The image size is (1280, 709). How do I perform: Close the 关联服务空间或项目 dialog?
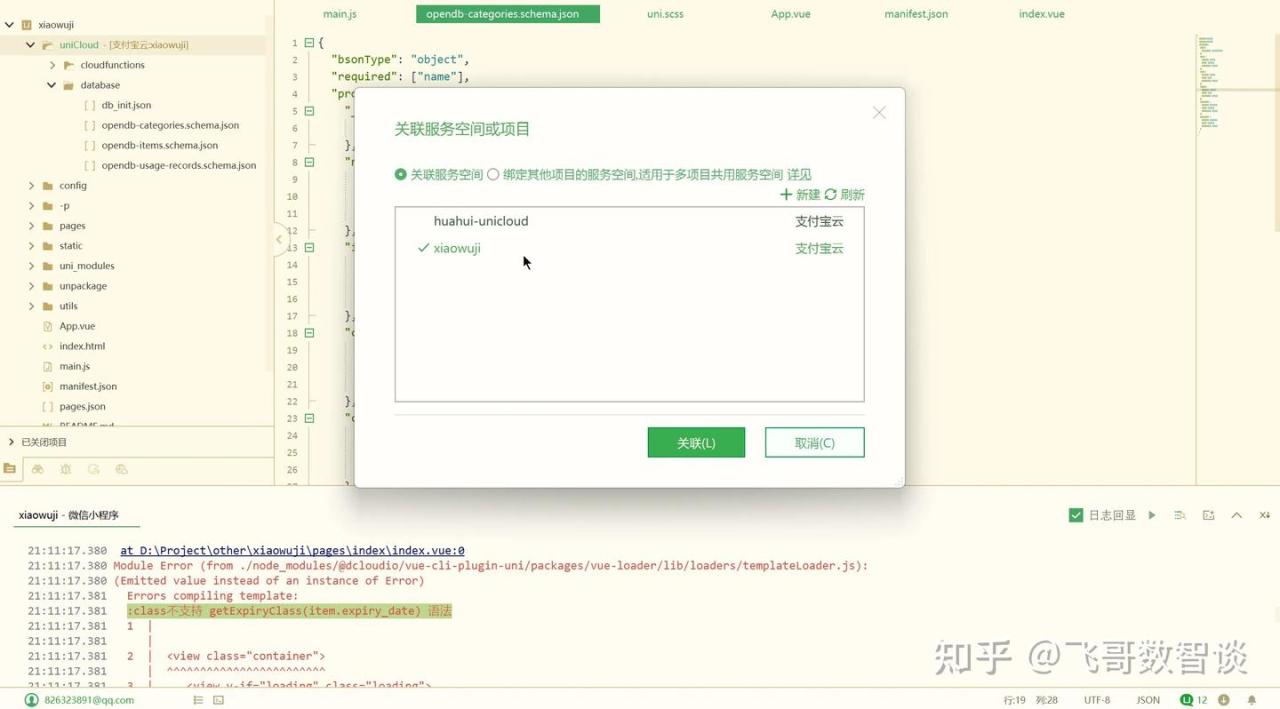coord(879,113)
